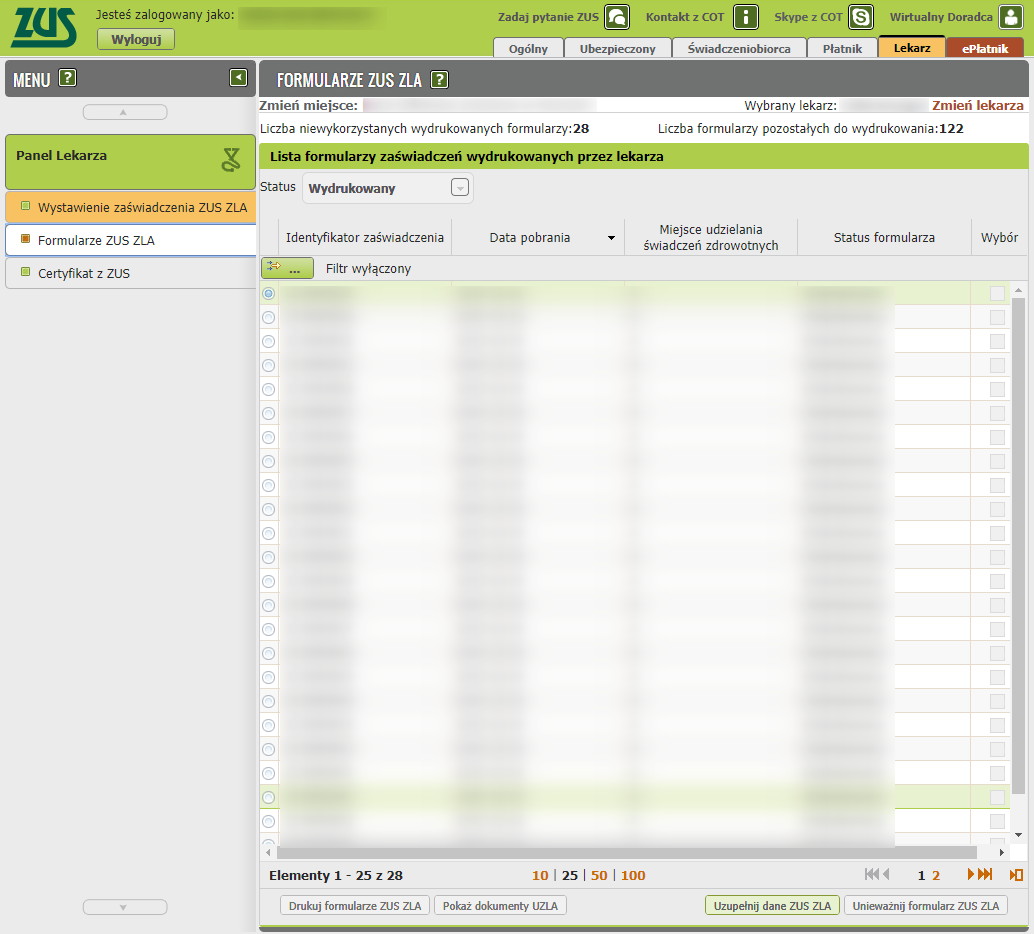Viewport: 1034px width, 934px height.
Task: Click the orange icon right of the last-page arrow
Action: tap(1016, 875)
